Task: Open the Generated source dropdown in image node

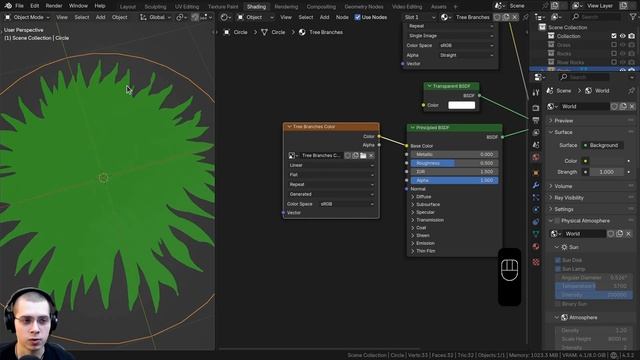Action: click(331, 194)
